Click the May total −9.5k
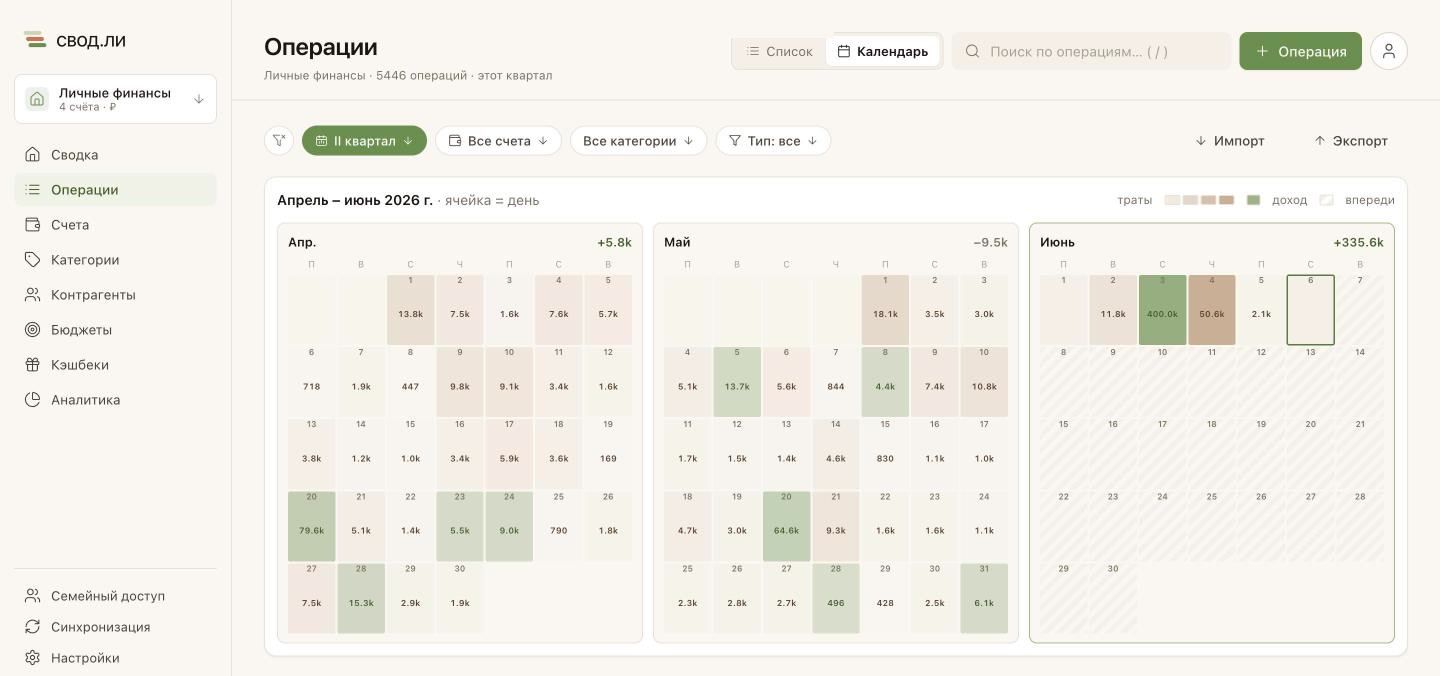The width and height of the screenshot is (1440, 676). point(990,242)
